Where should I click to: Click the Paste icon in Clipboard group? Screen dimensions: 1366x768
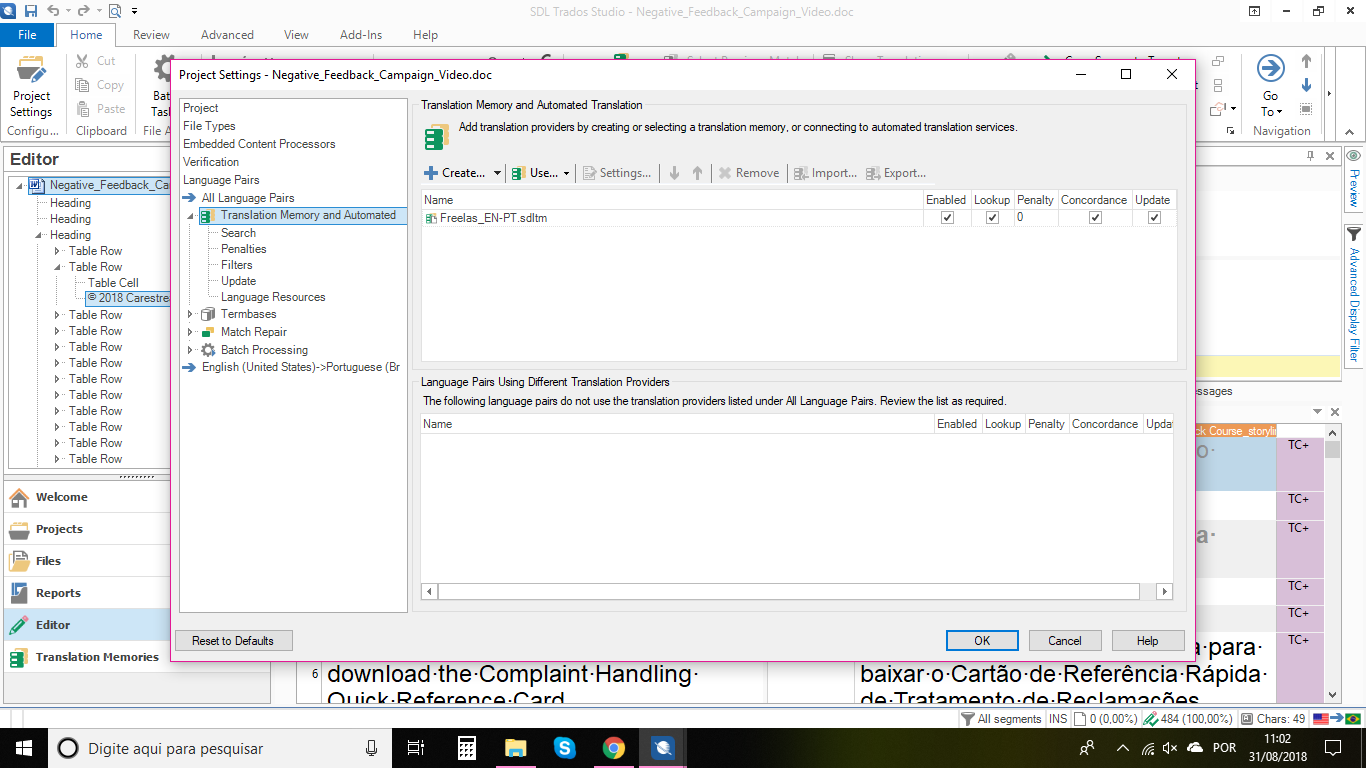83,109
